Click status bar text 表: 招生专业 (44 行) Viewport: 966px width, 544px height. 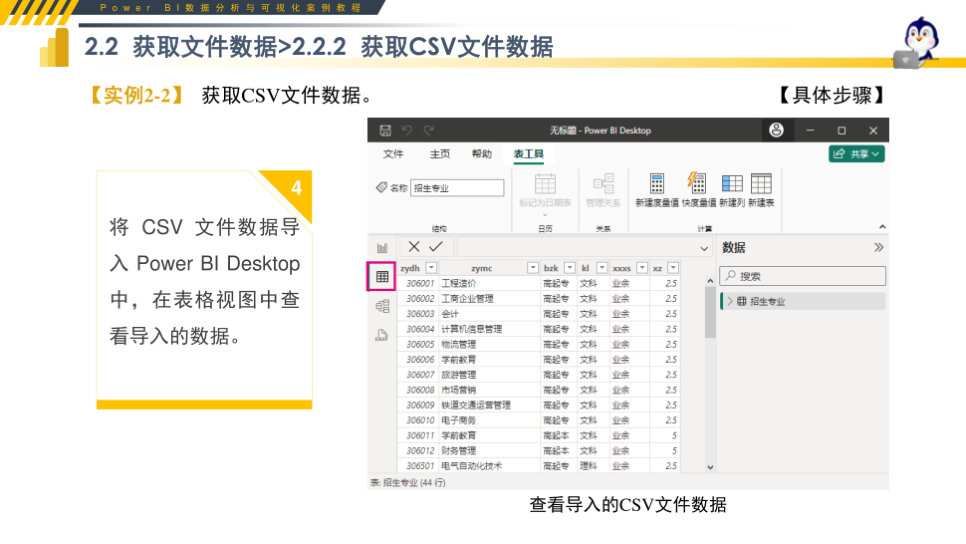(x=408, y=482)
